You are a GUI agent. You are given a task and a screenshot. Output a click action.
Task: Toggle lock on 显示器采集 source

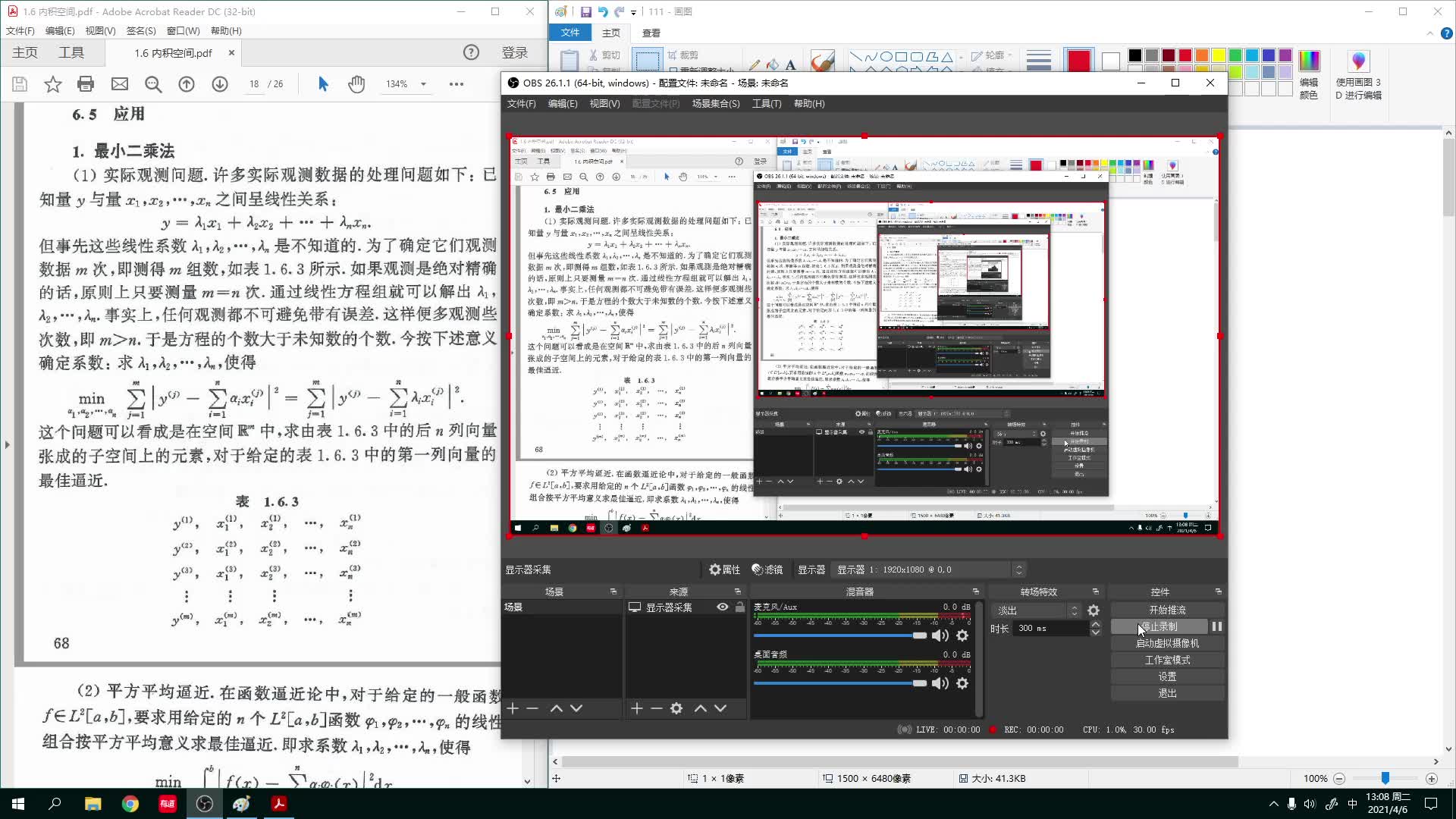740,607
